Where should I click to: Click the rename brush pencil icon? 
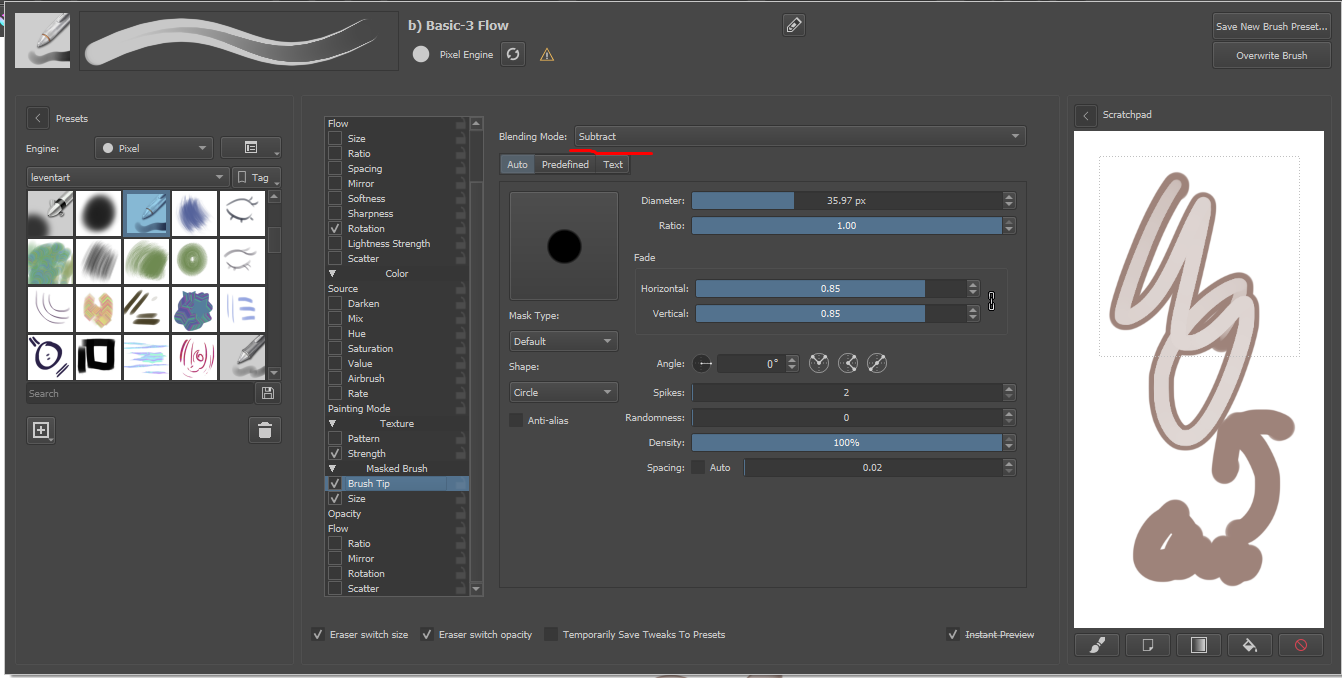(x=794, y=26)
